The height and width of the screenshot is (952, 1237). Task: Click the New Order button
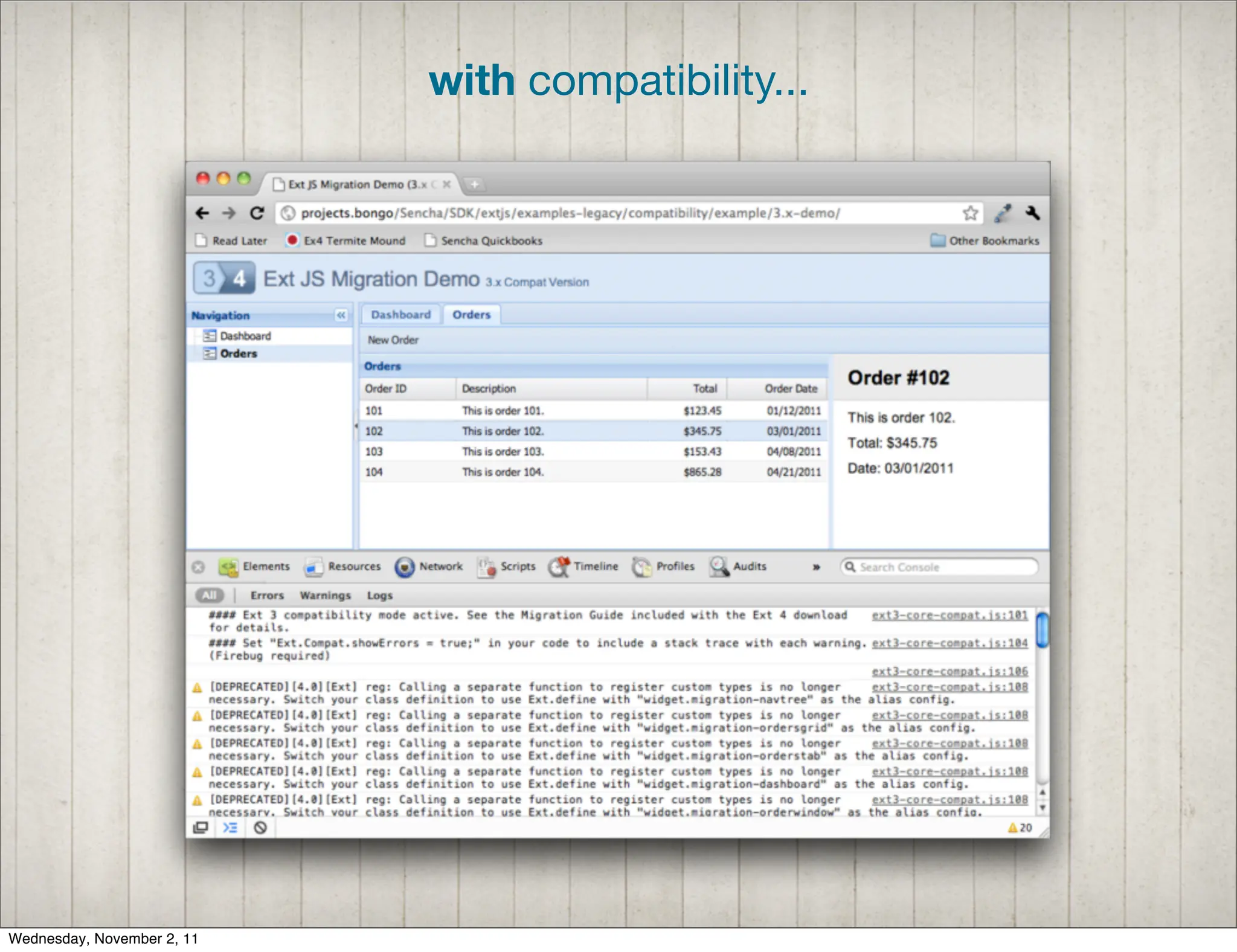(x=393, y=340)
